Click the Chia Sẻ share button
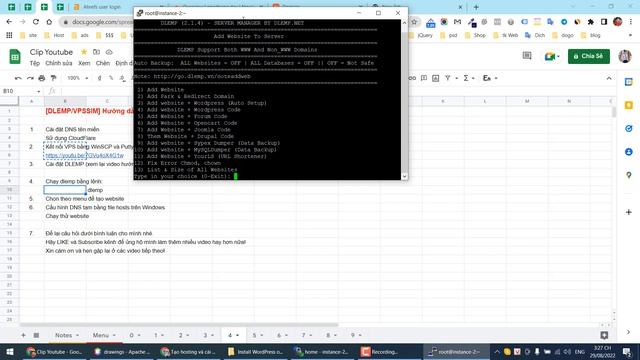This screenshot has height=360, width=640. click(589, 56)
